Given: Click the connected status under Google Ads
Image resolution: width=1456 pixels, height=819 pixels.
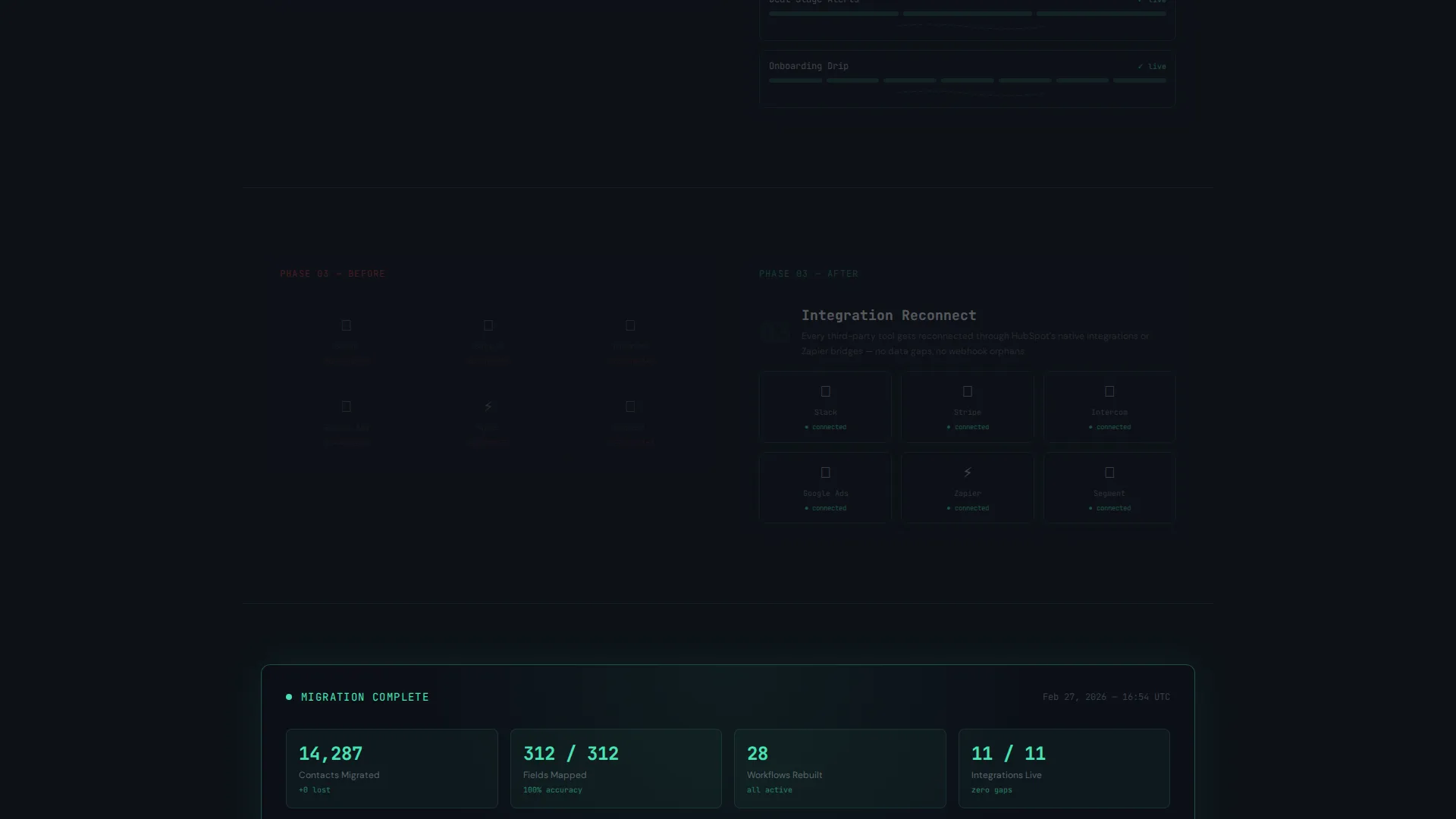Looking at the screenshot, I should click(x=826, y=508).
